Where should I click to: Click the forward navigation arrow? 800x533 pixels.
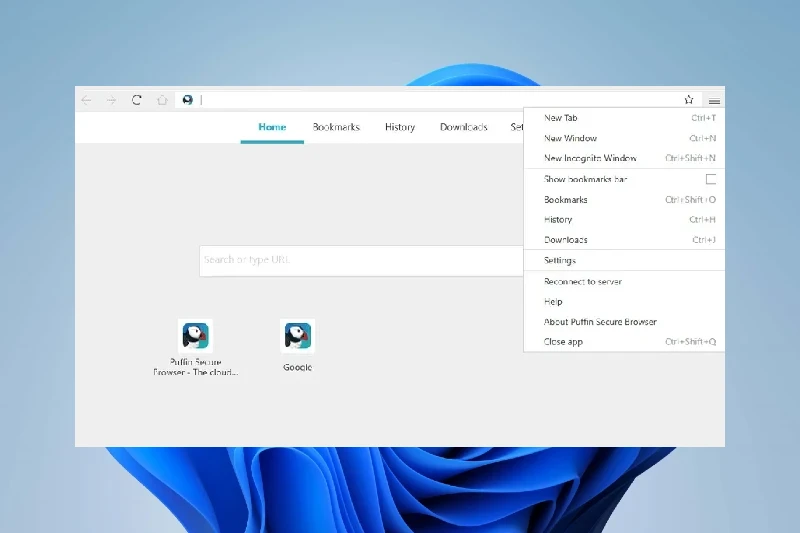pos(111,100)
